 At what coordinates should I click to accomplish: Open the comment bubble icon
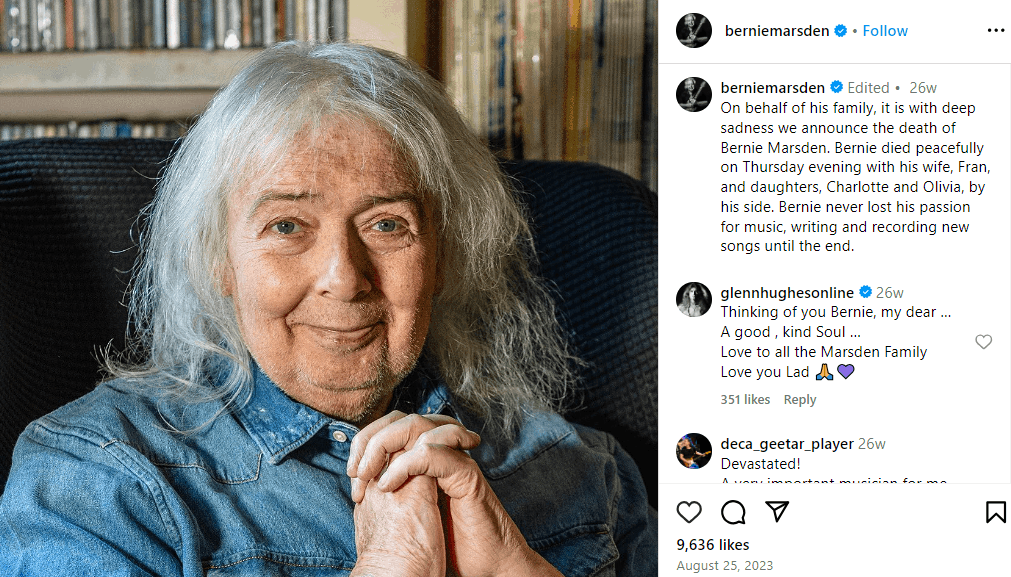tap(733, 512)
